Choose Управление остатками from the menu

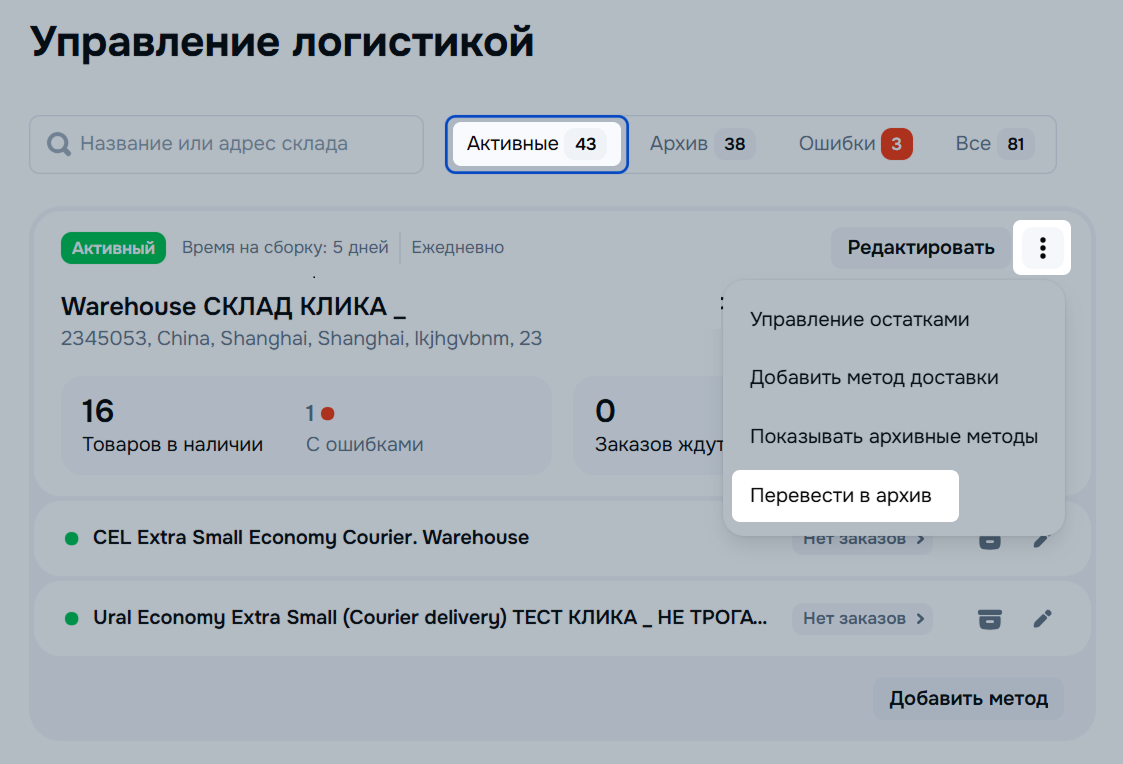(859, 320)
